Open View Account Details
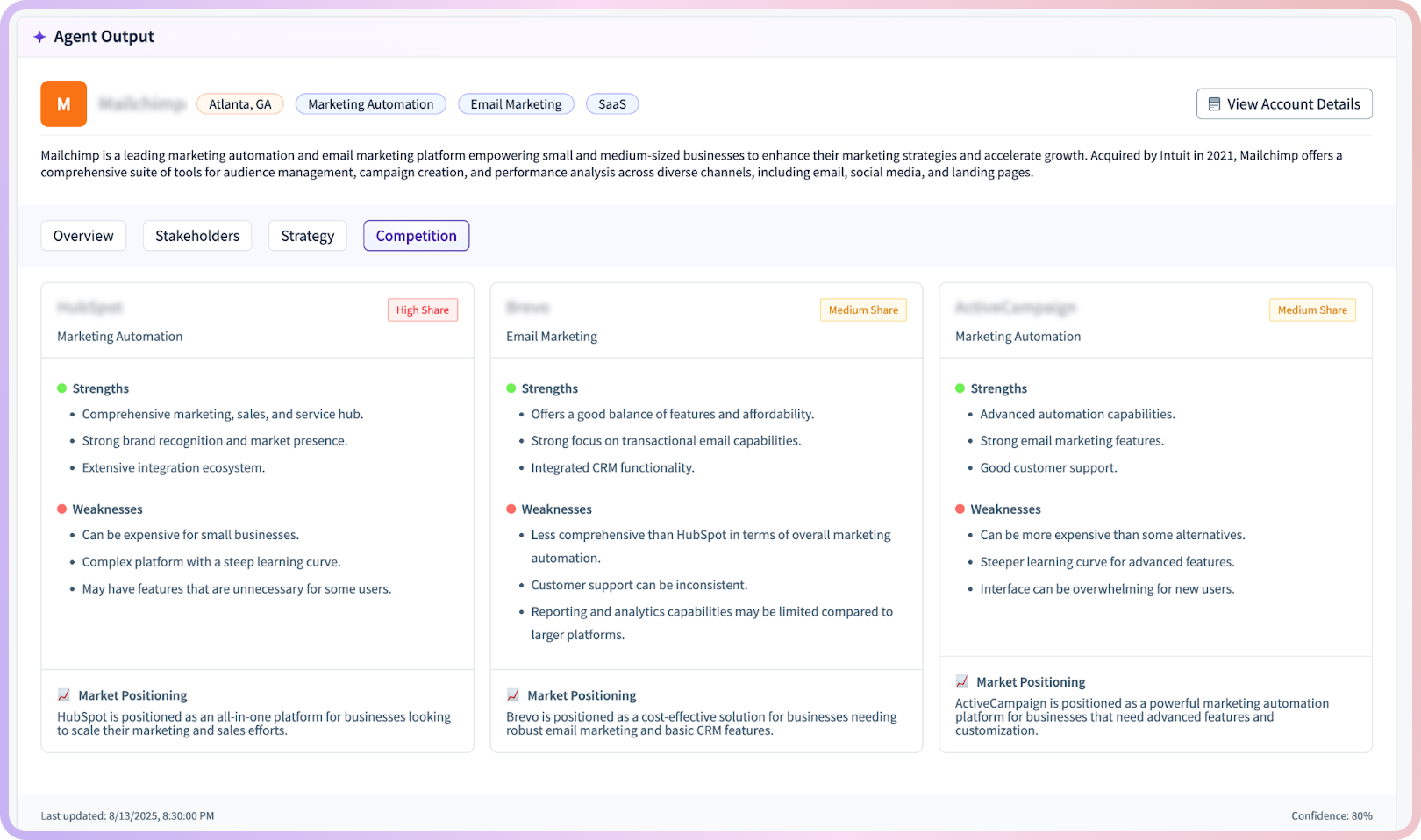This screenshot has height=840, width=1421. (1284, 104)
